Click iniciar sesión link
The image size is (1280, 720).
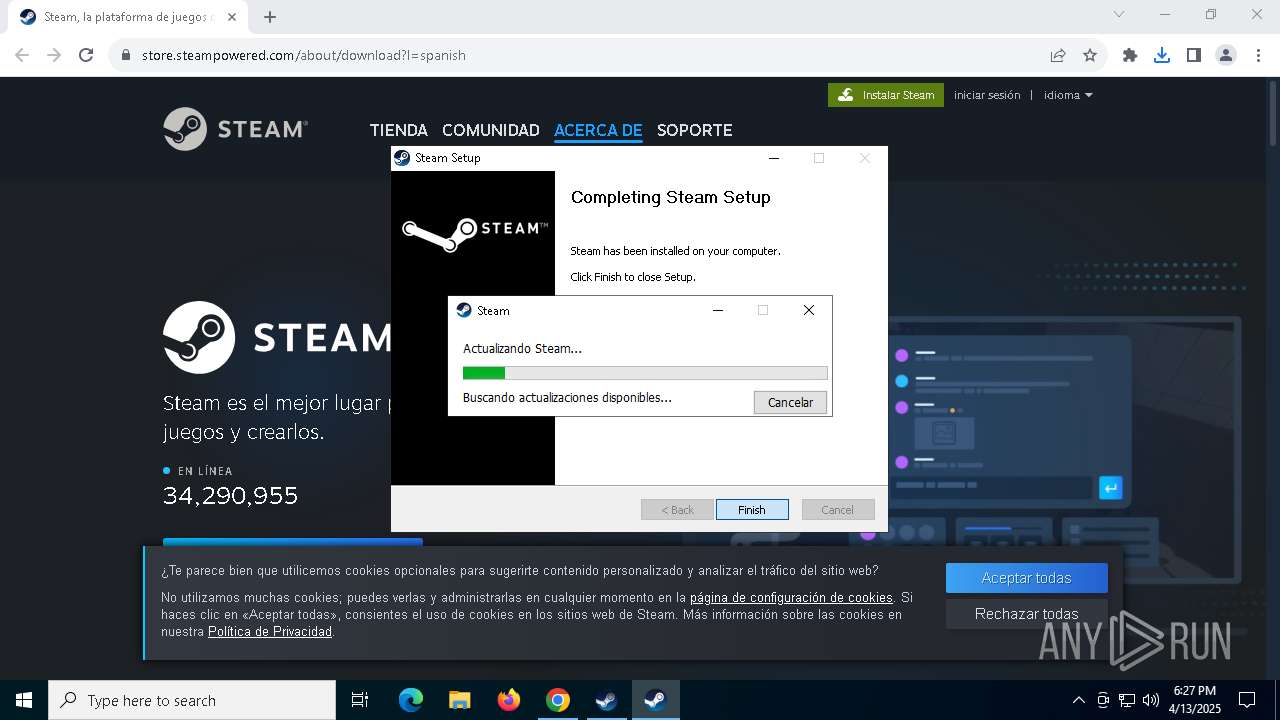pyautogui.click(x=987, y=95)
